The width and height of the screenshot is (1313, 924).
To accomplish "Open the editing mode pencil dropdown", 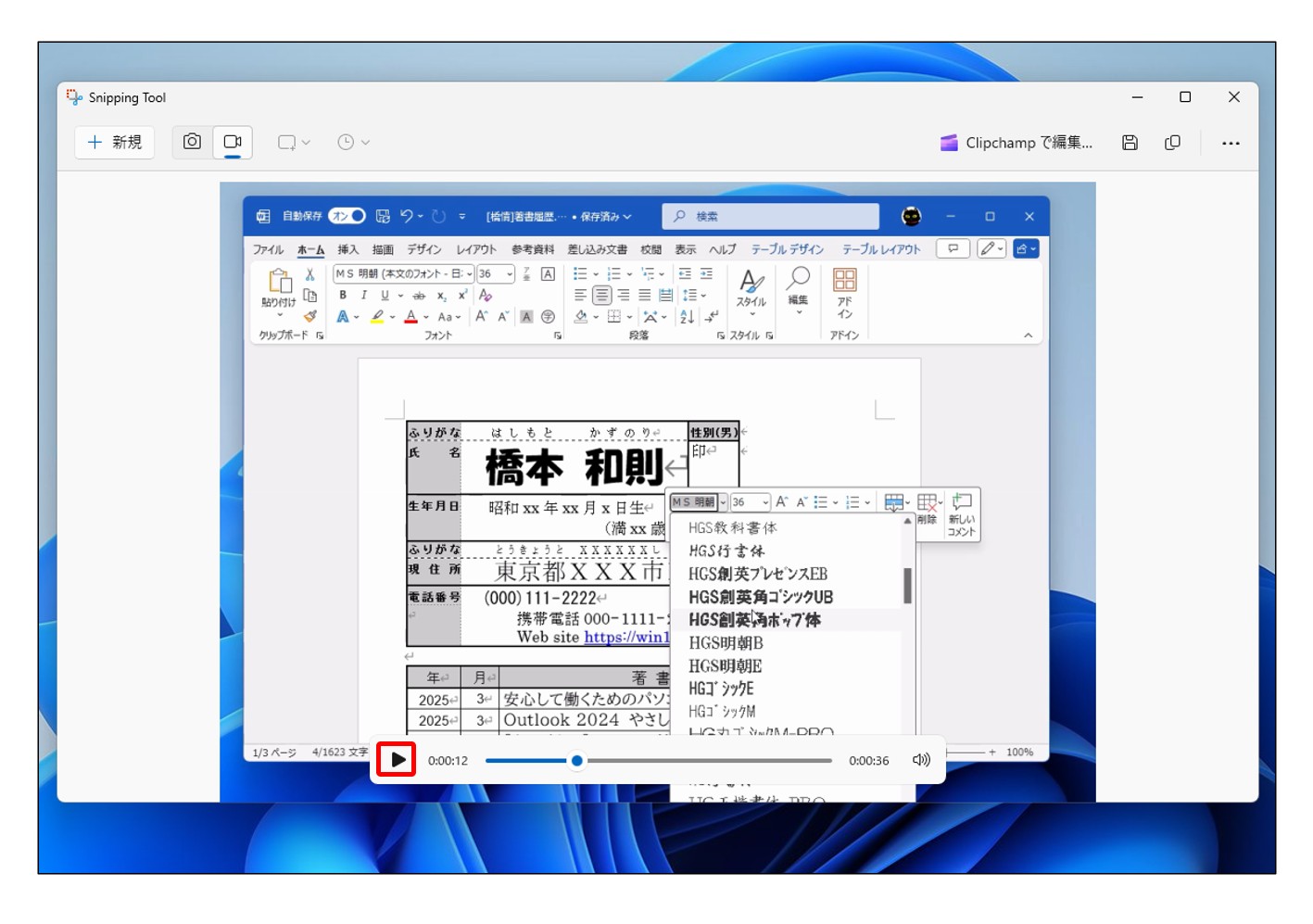I will (x=991, y=248).
